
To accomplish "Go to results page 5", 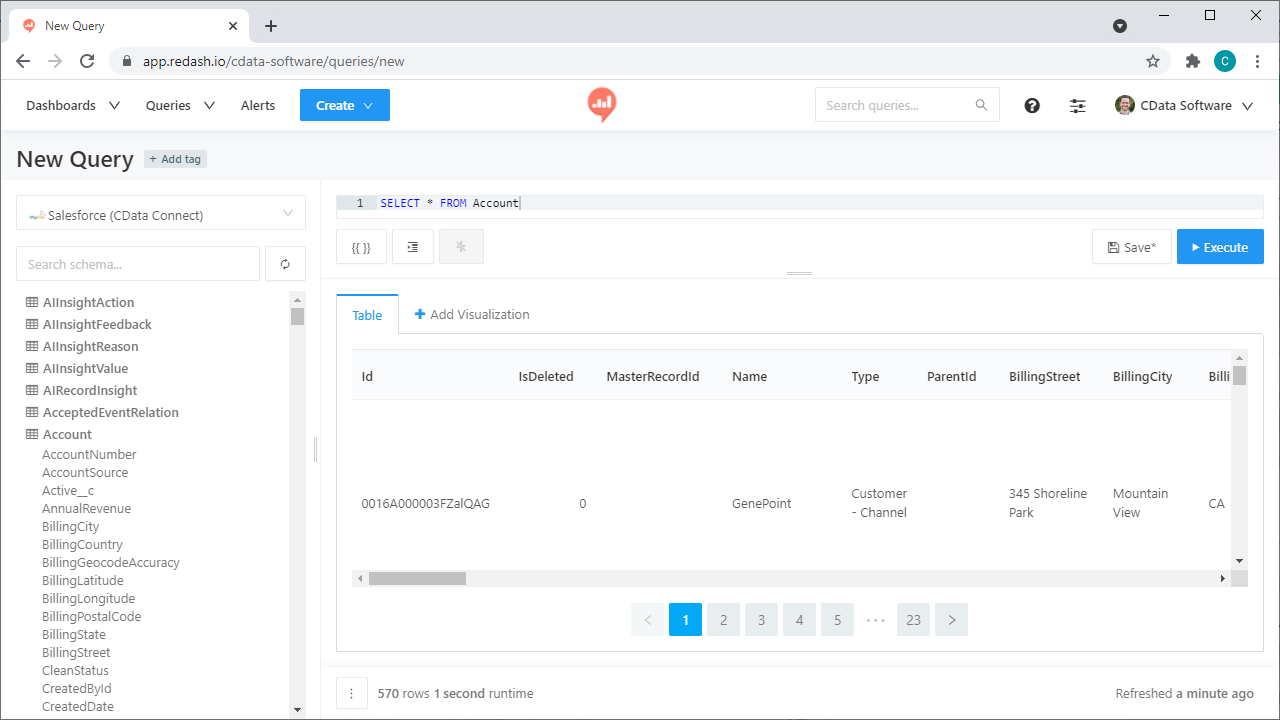I will pos(837,620).
